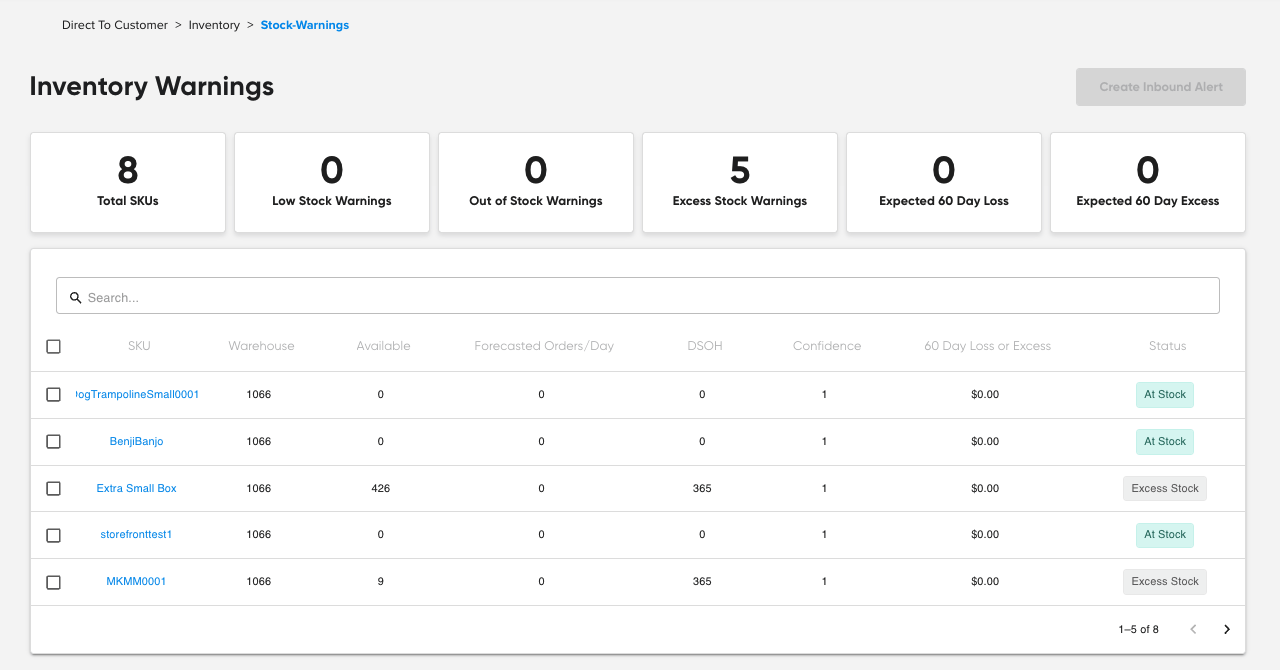Click the Excess Stock Warnings card
Screen dimensions: 1280x670
click(x=739, y=183)
